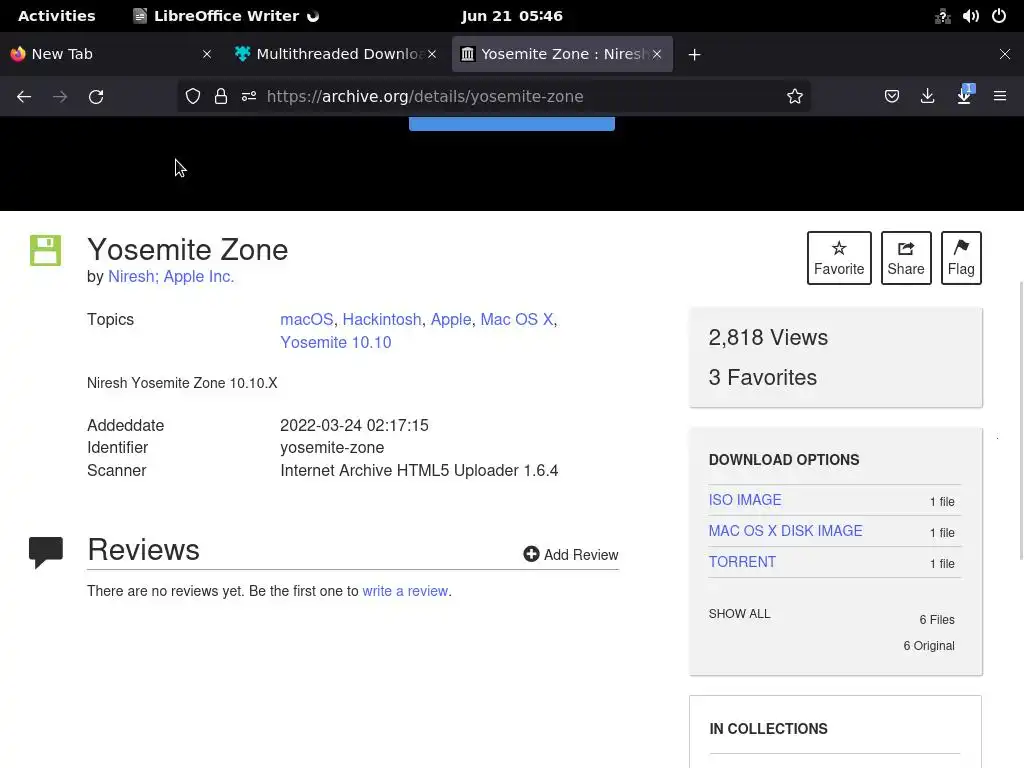Click the Favorite star button
This screenshot has width=1024, height=768.
click(x=838, y=258)
